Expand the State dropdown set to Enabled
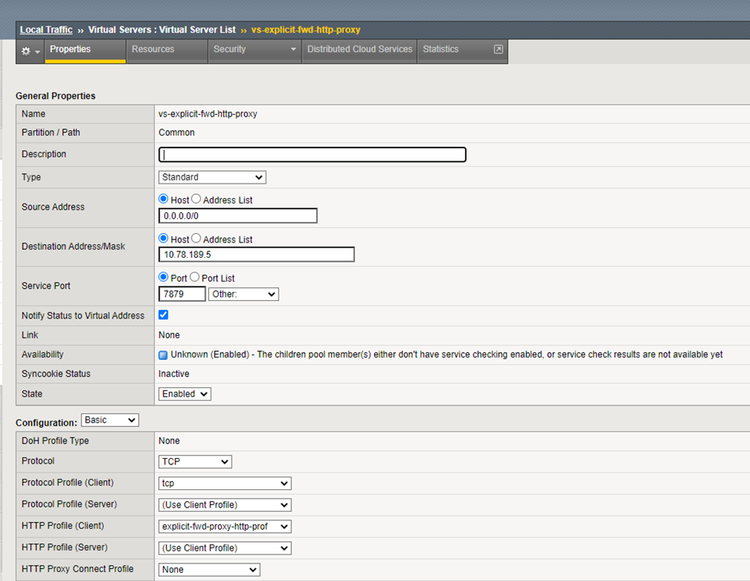 [x=185, y=394]
